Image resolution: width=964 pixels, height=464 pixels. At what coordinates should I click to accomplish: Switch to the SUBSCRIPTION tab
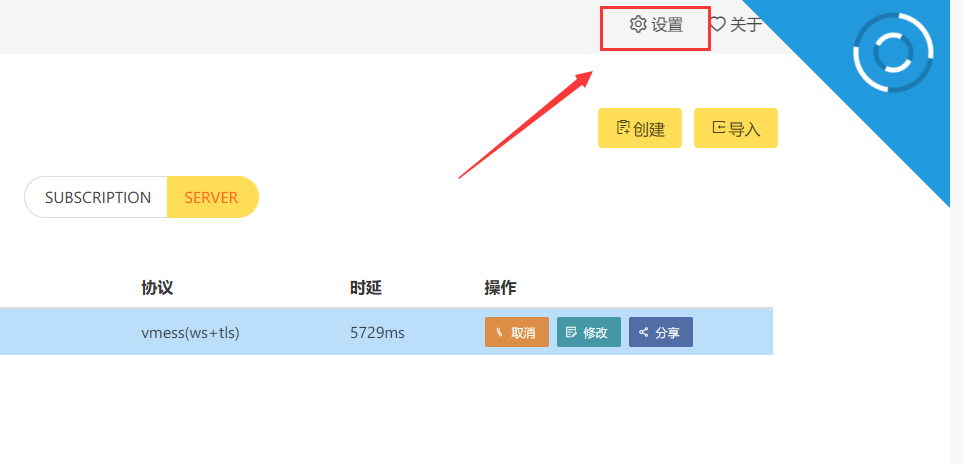pos(97,197)
